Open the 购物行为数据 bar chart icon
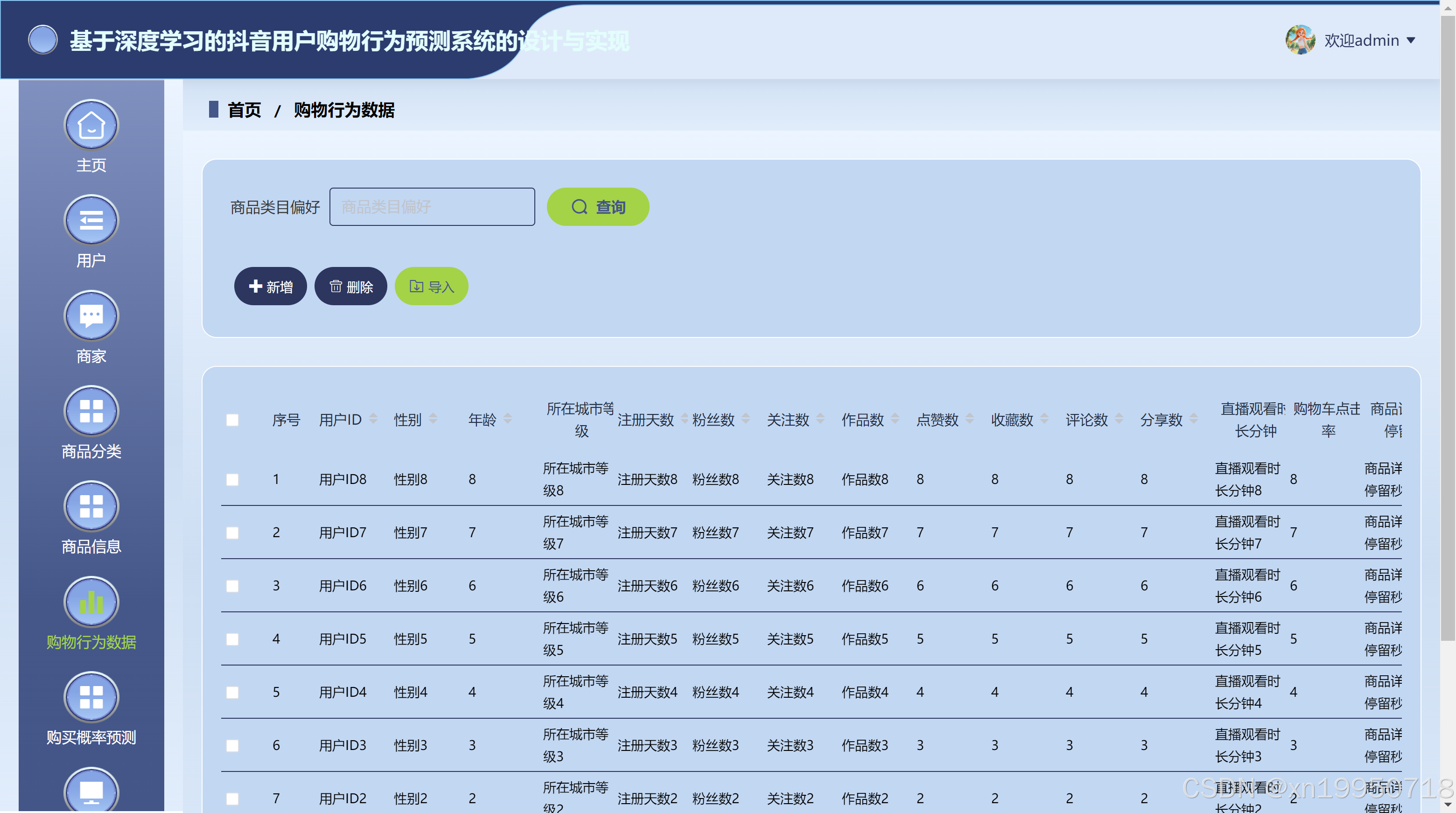 [x=91, y=602]
